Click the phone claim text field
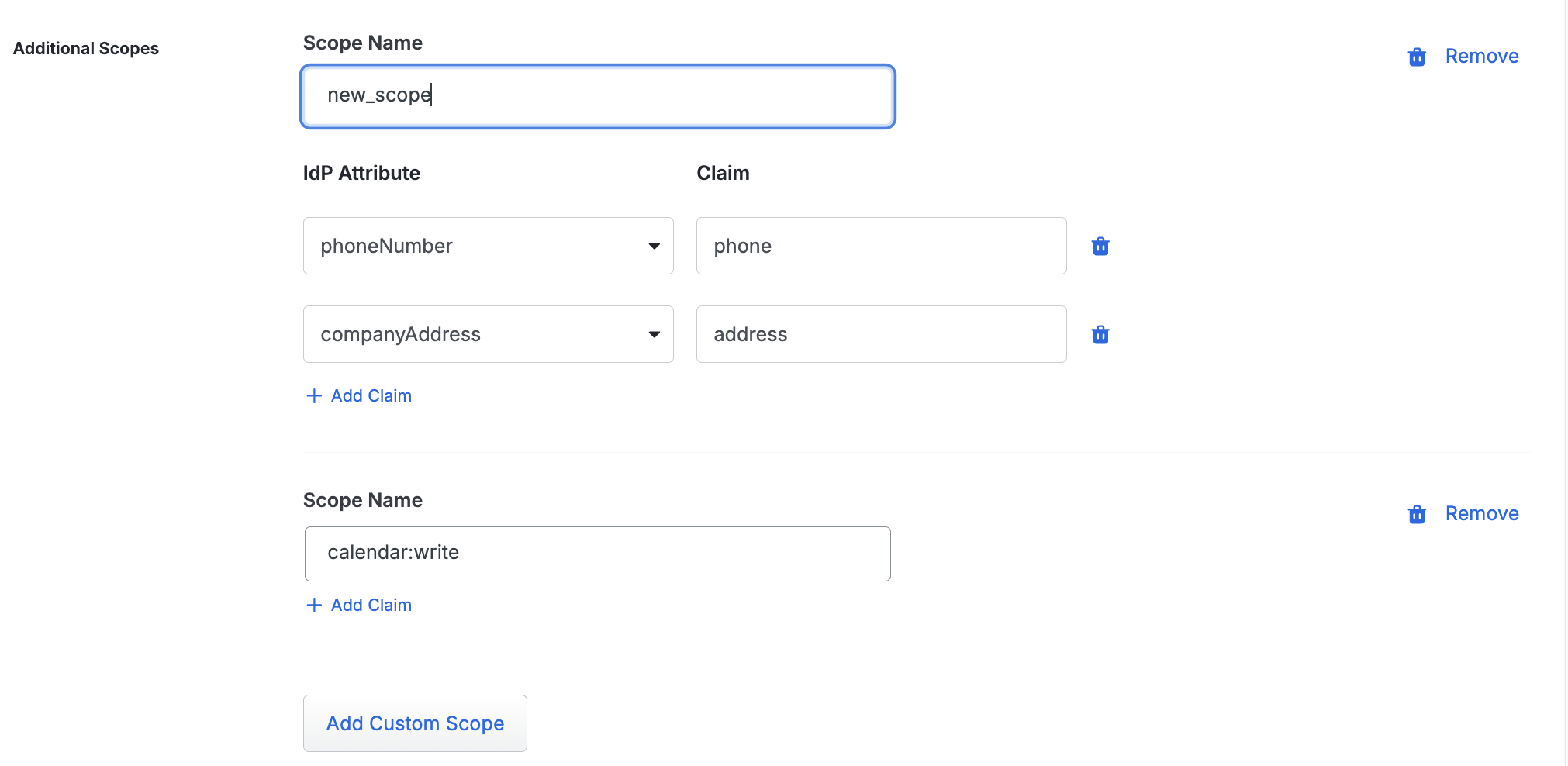The height and width of the screenshot is (766, 1568). pos(881,246)
